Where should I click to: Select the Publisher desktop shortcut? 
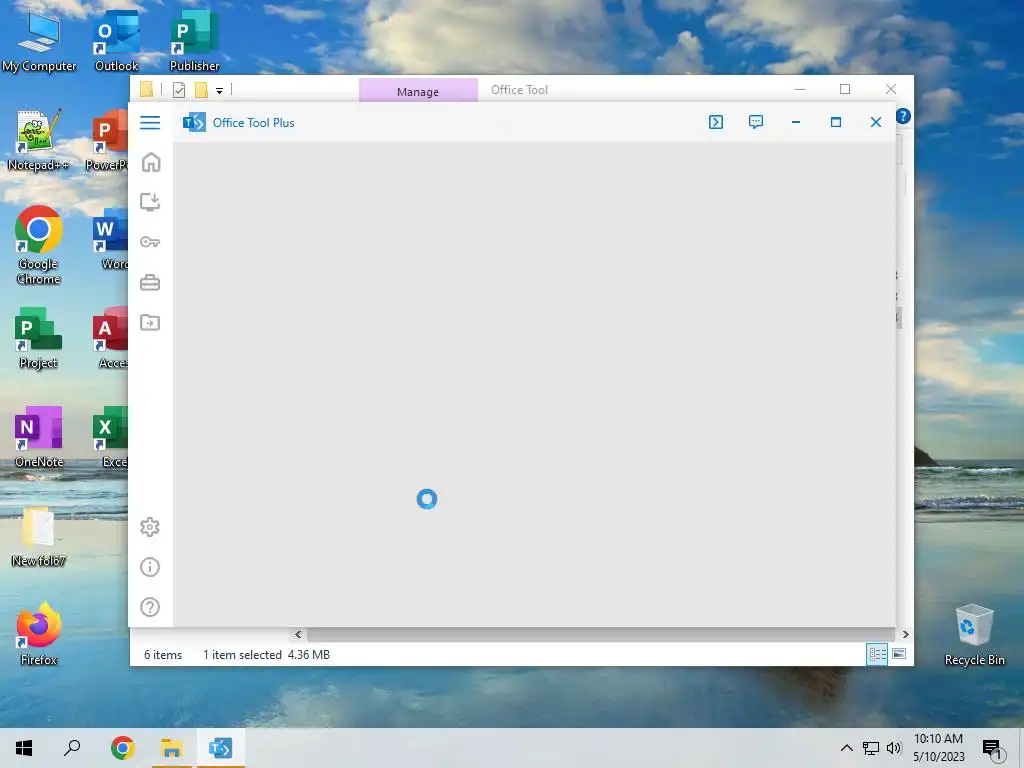pyautogui.click(x=194, y=42)
